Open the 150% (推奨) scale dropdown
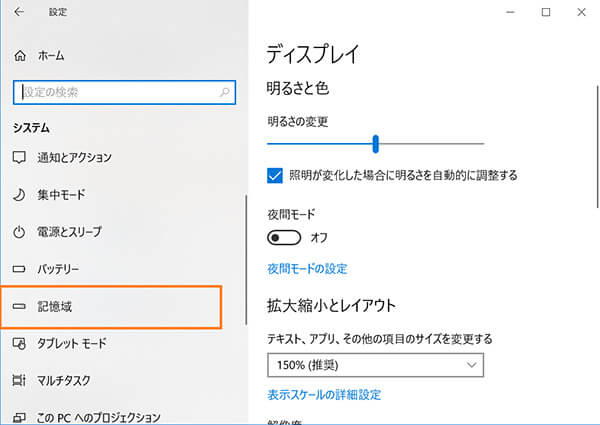 point(375,364)
